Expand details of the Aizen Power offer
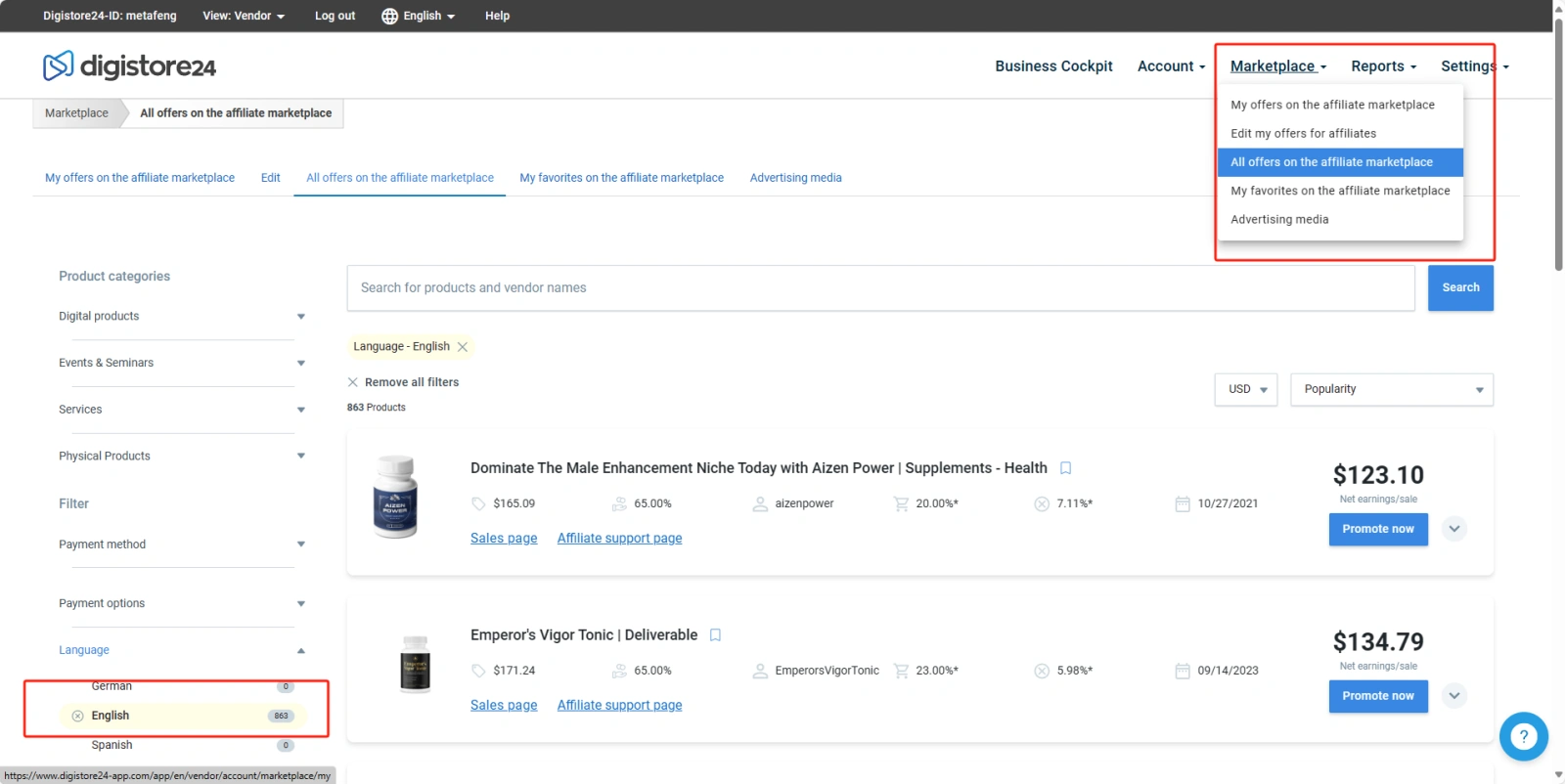Image resolution: width=1565 pixels, height=784 pixels. 1454,529
